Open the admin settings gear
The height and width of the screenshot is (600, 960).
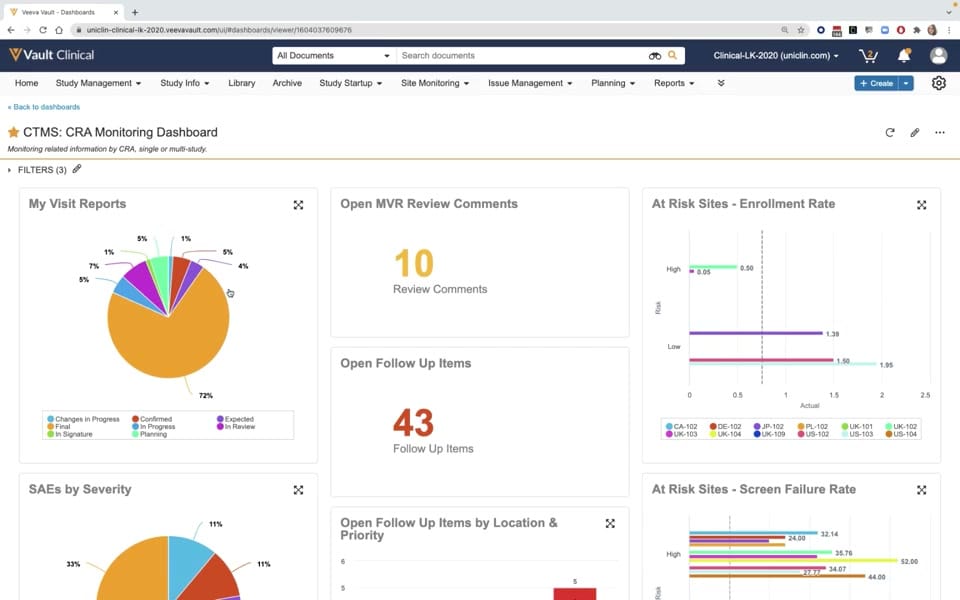(x=939, y=83)
